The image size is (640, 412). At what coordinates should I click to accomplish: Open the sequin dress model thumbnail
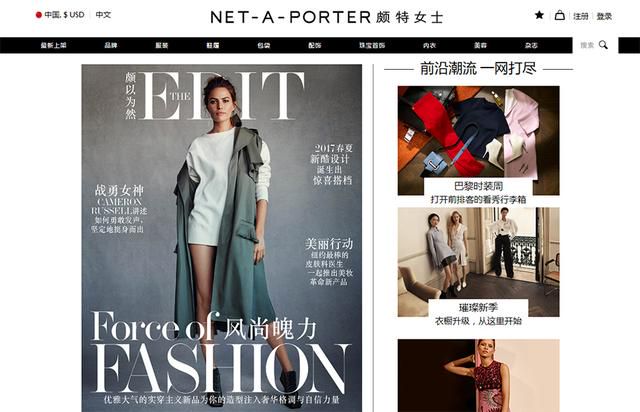(478, 375)
